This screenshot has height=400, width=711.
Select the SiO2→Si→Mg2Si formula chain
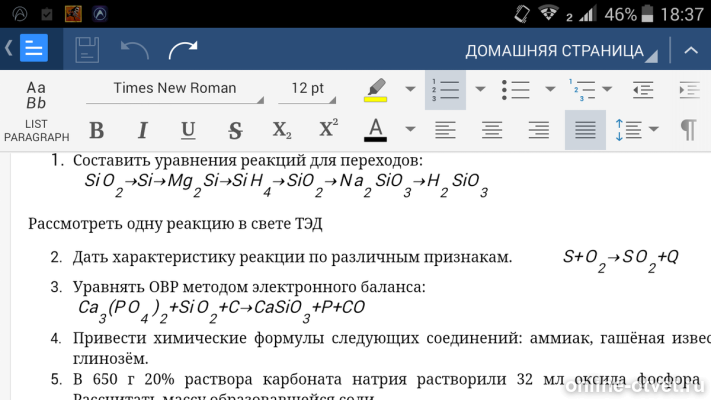286,184
